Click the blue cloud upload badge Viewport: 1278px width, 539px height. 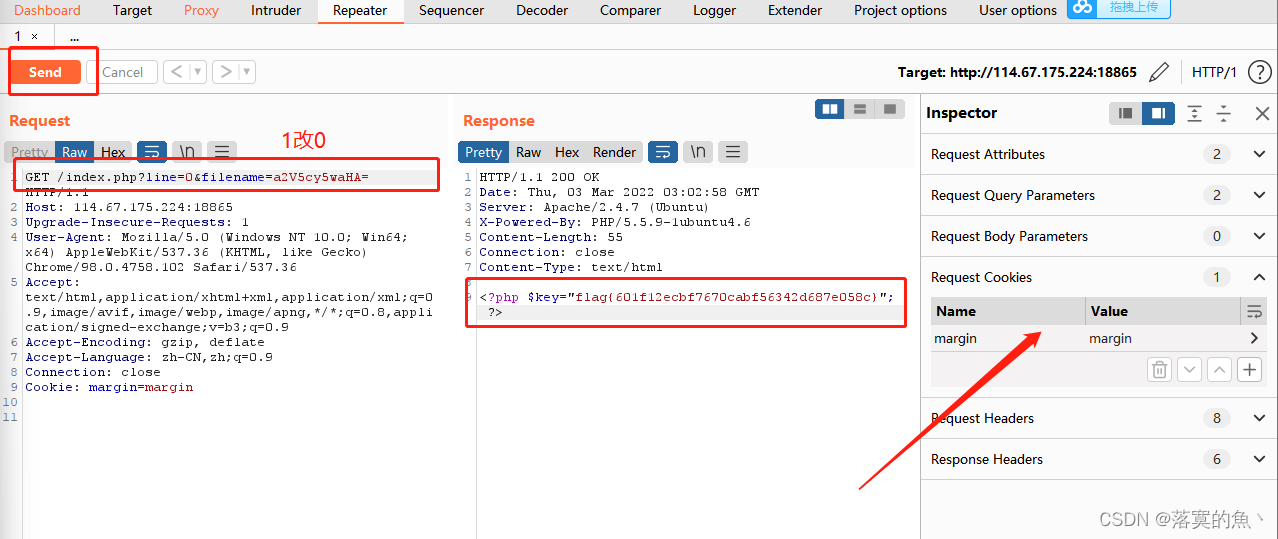click(x=1118, y=9)
